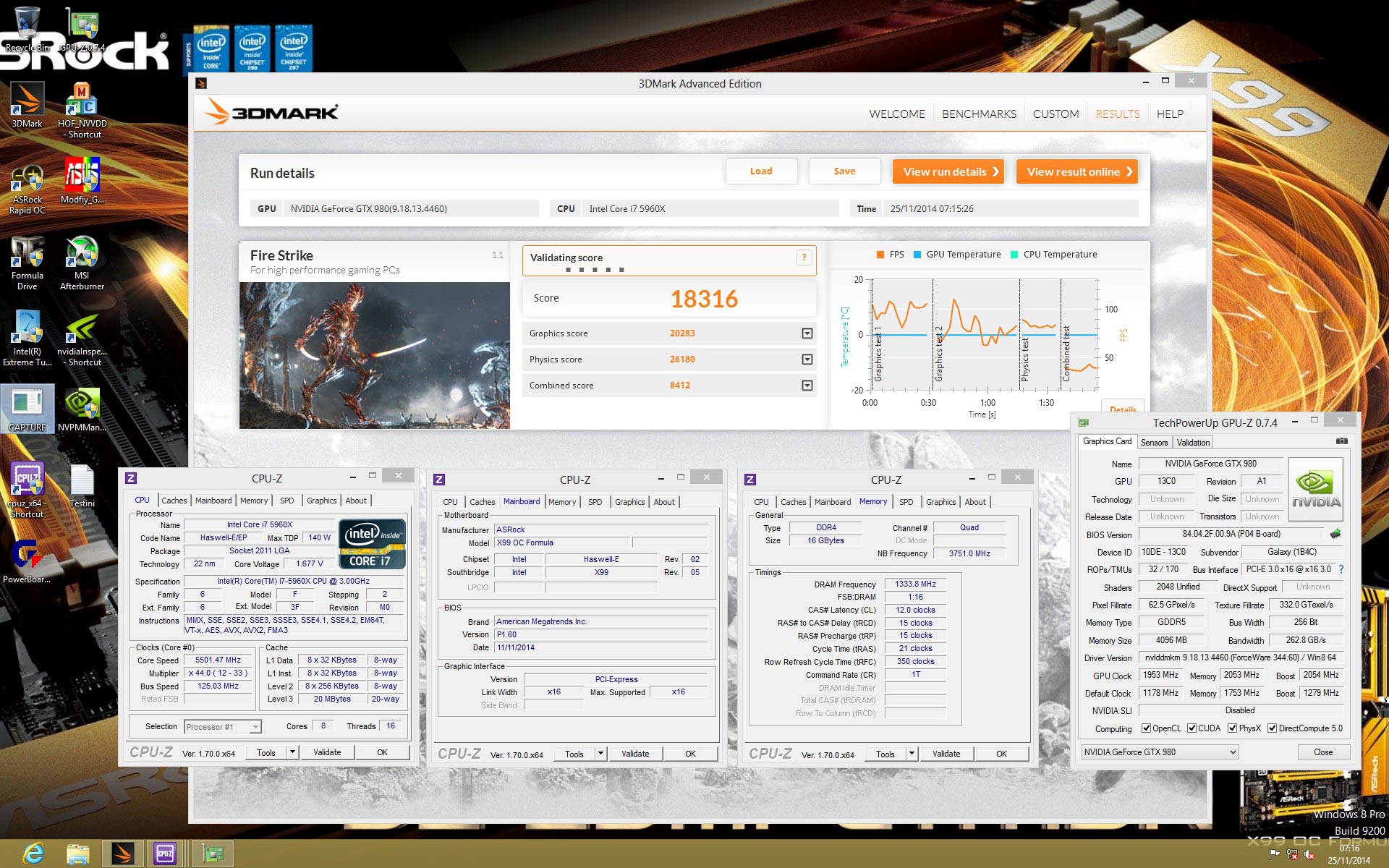1389x868 pixels.
Task: Open HOF_NVVDD shortcut on desktop
Action: 82,110
